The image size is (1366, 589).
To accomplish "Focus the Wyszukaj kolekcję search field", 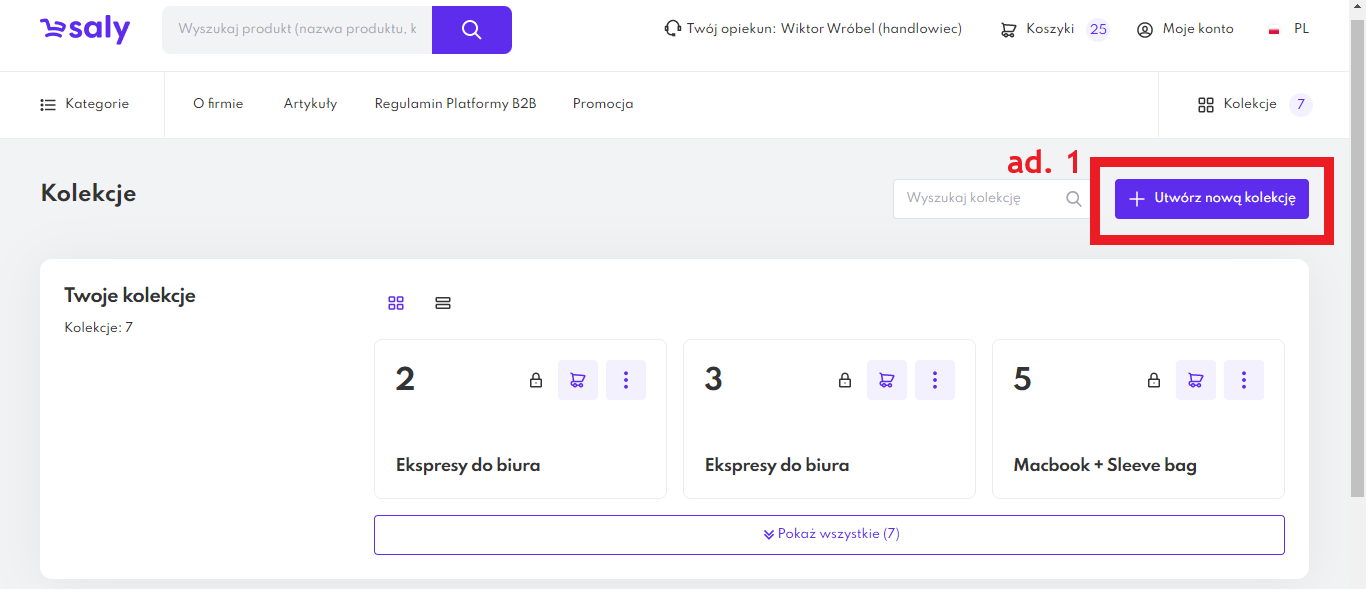I will coord(975,199).
